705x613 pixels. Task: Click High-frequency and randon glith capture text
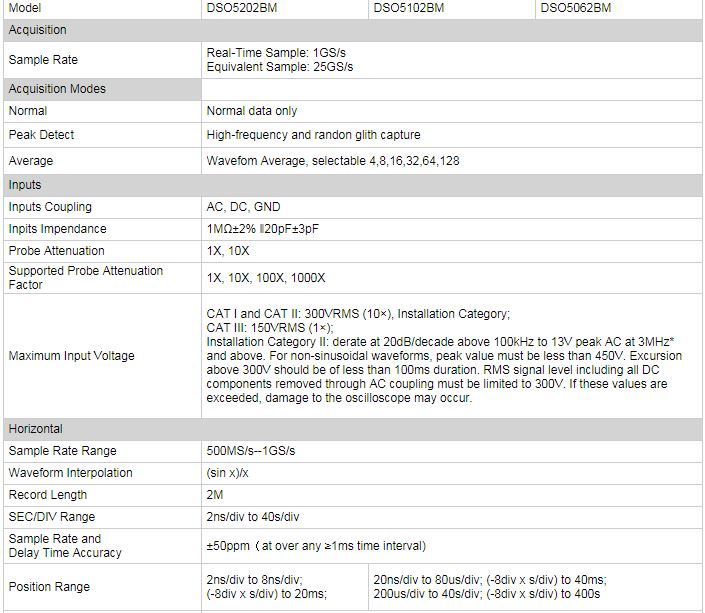pos(313,134)
